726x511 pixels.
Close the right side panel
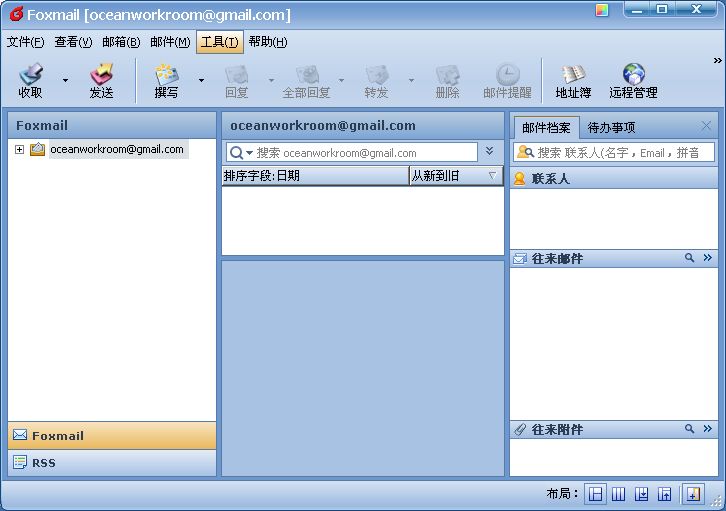click(x=706, y=125)
